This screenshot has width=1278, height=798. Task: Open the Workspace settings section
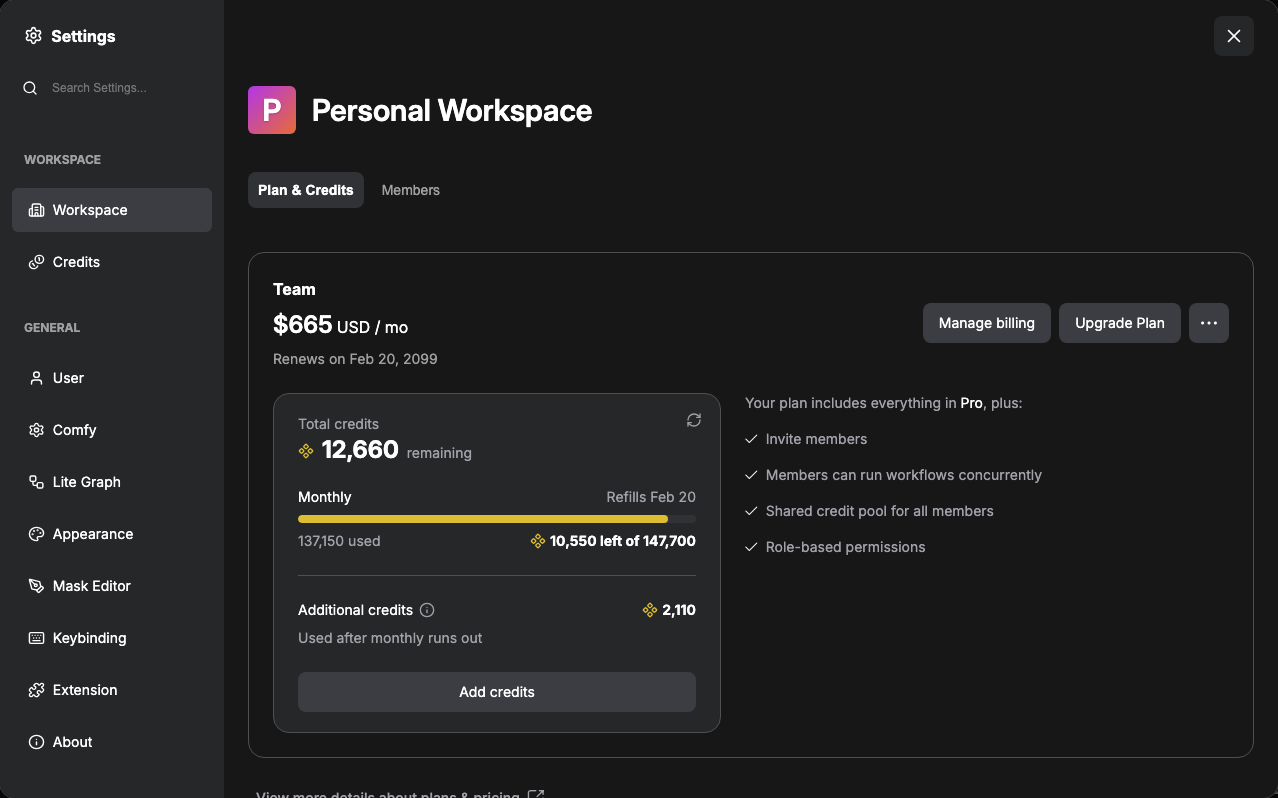coord(112,210)
